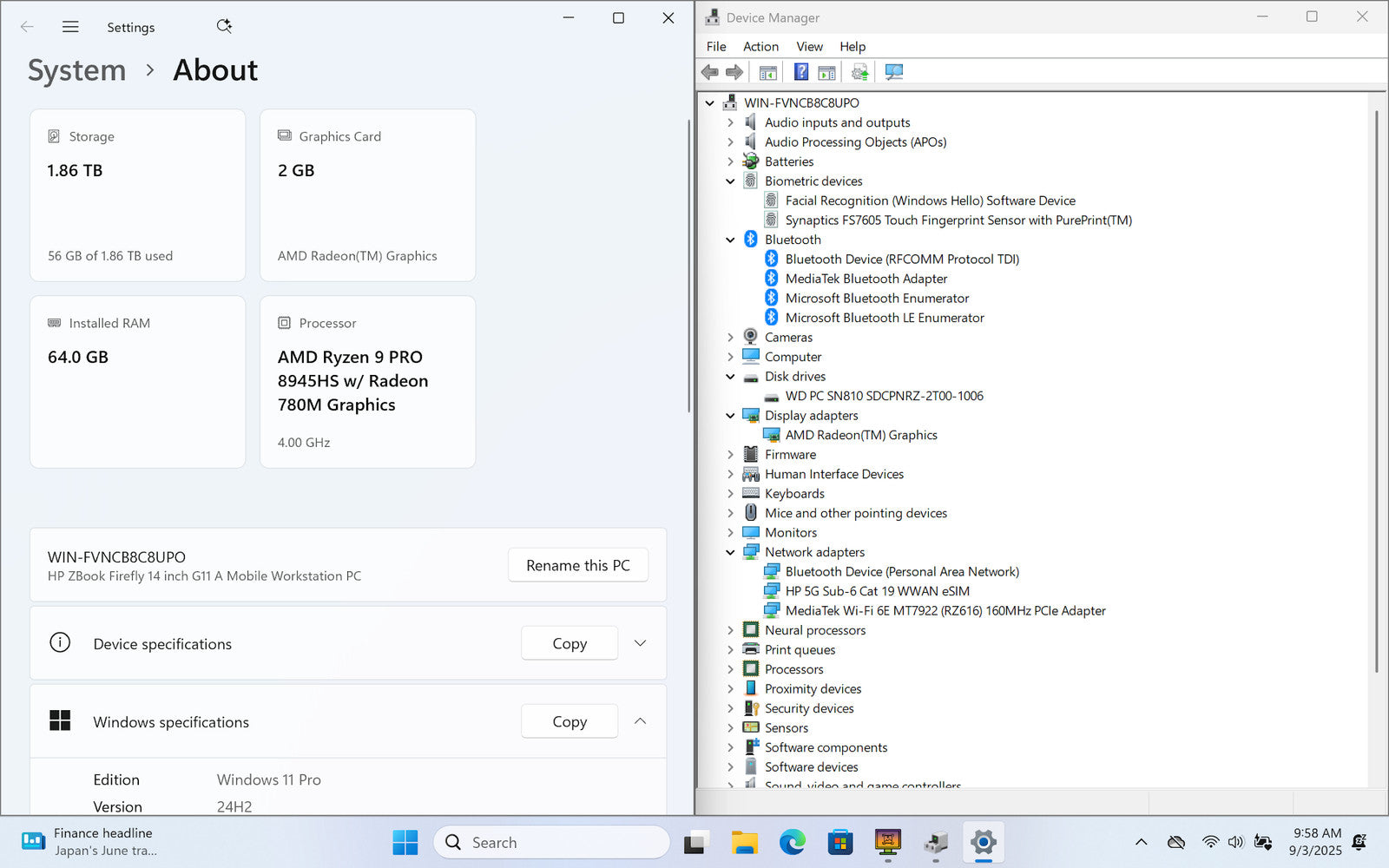Open the Help menu in Device Manager
Viewport: 1389px width, 868px height.
pyautogui.click(x=852, y=47)
